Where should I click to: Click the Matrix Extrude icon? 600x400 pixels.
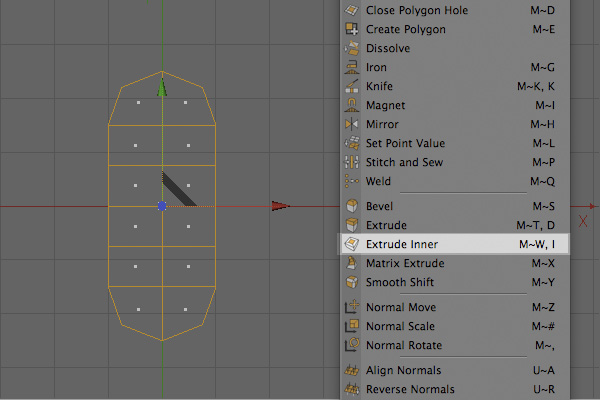352,263
